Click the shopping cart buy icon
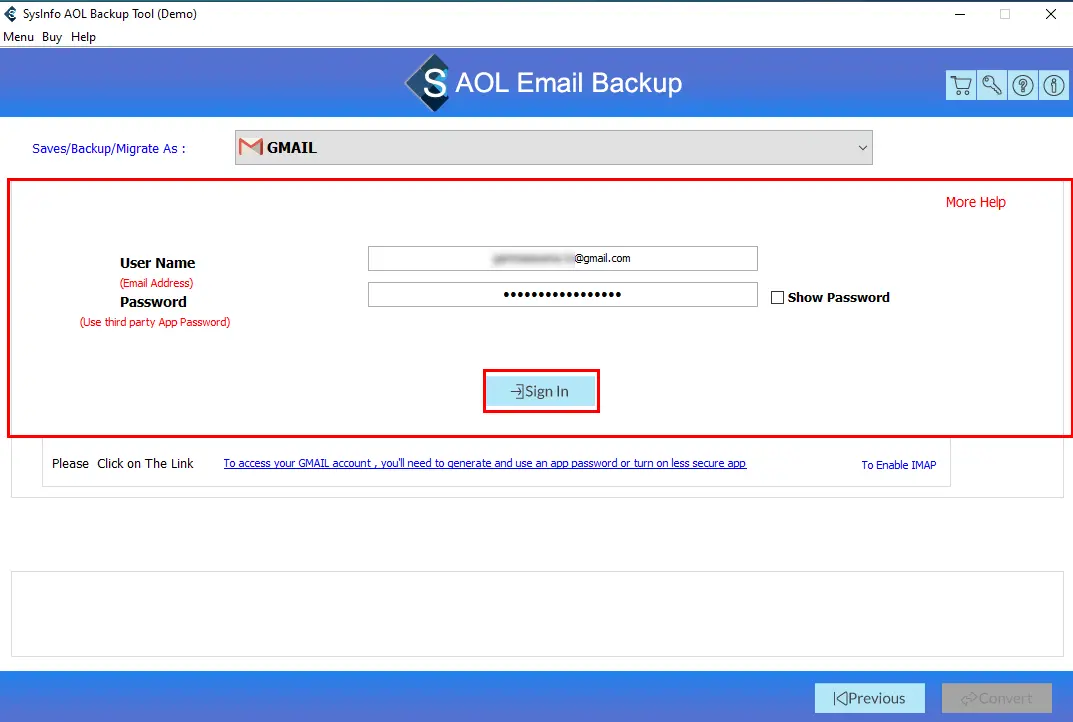The width and height of the screenshot is (1073, 722). pos(961,86)
